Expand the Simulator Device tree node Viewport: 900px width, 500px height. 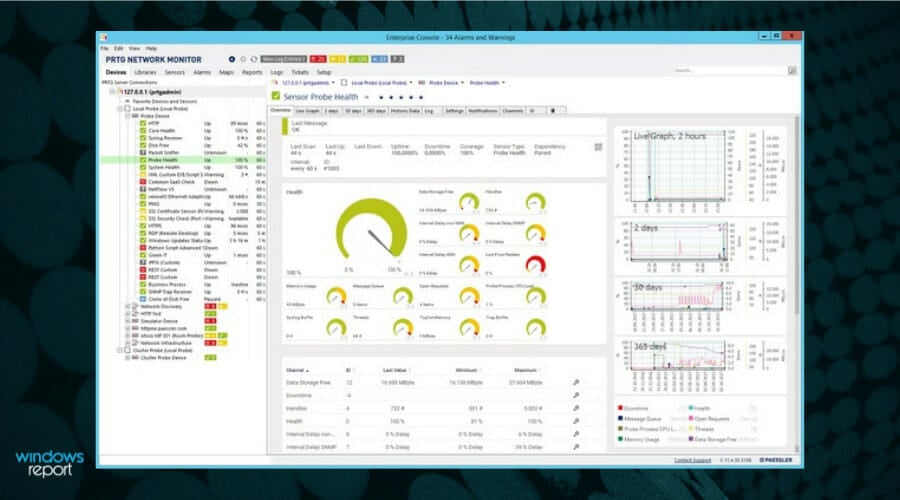[x=127, y=321]
